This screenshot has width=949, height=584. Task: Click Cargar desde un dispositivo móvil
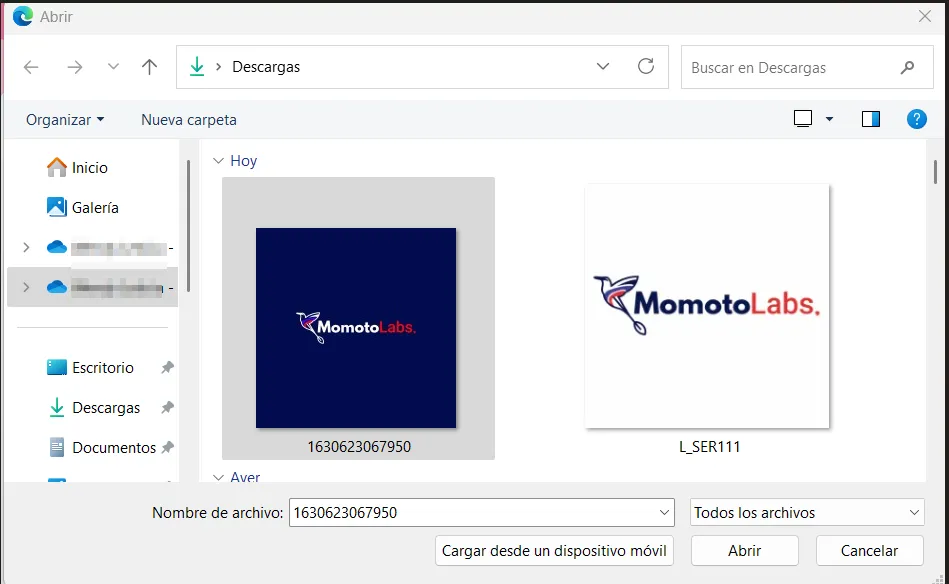553,550
